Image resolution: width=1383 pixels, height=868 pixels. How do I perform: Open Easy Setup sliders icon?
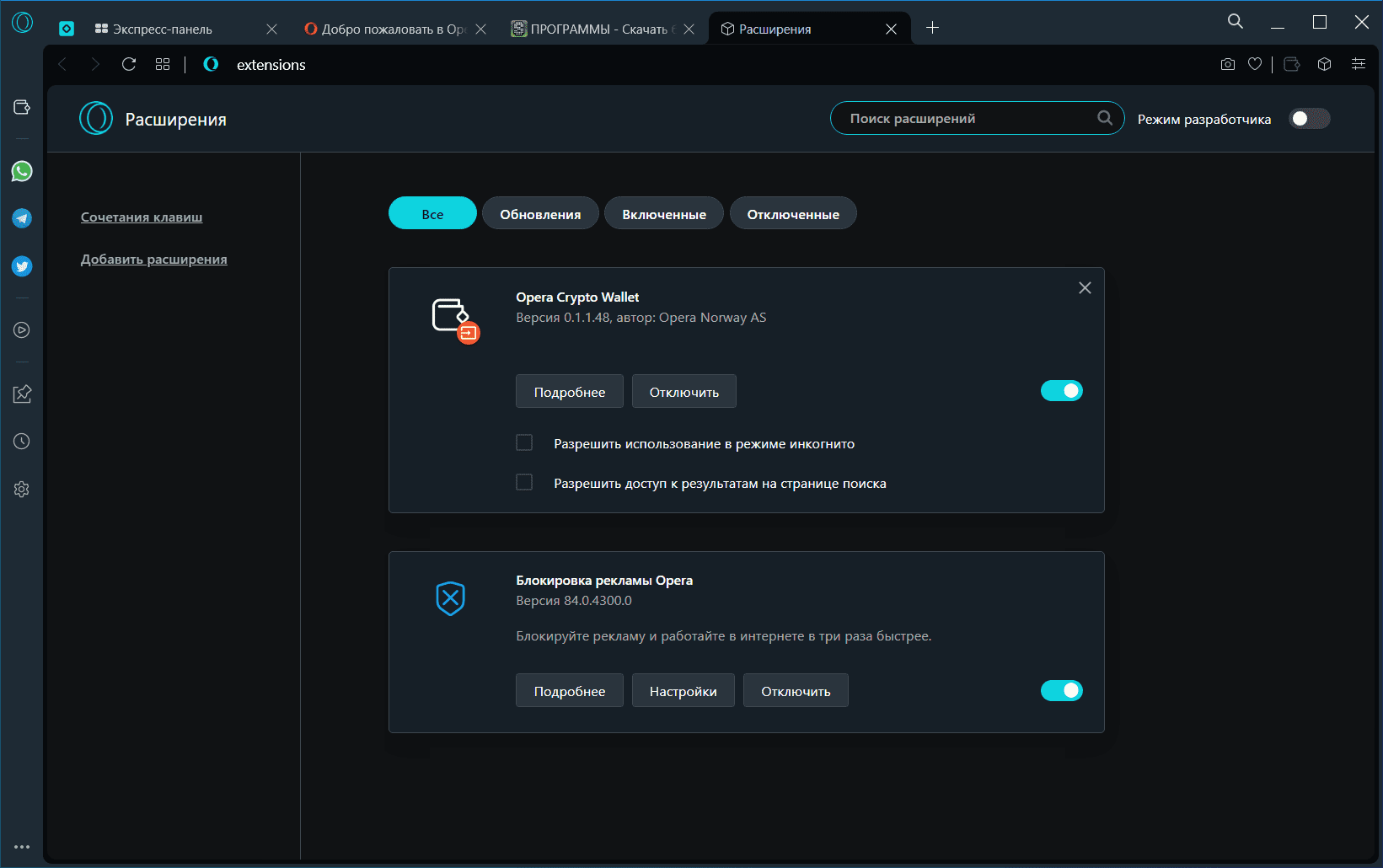pyautogui.click(x=1359, y=64)
